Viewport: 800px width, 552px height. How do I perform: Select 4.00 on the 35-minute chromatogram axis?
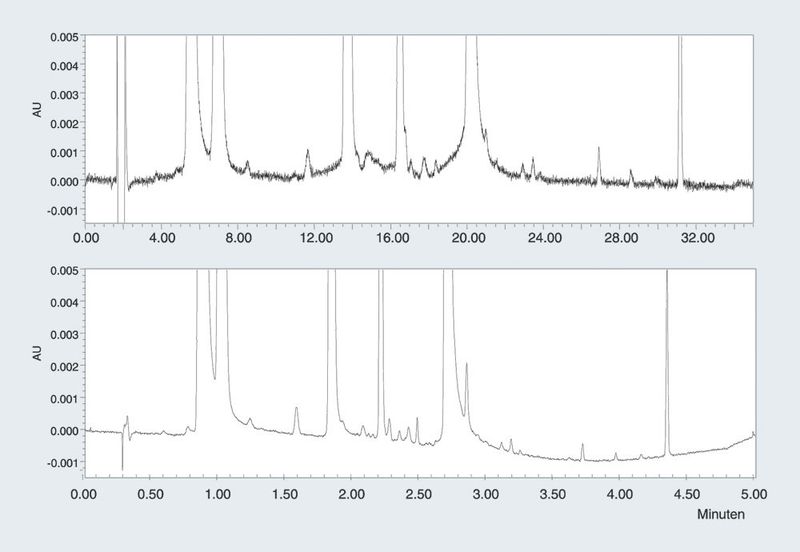162,238
